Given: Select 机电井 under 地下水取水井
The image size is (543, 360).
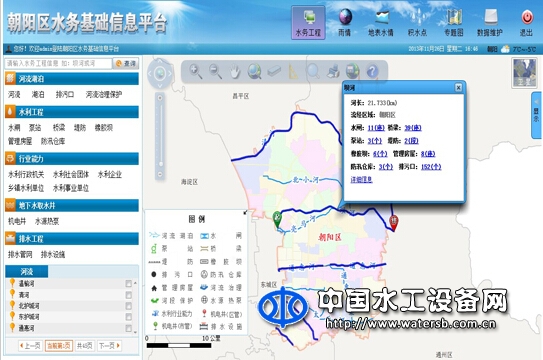Looking at the screenshot, I should [x=17, y=221].
